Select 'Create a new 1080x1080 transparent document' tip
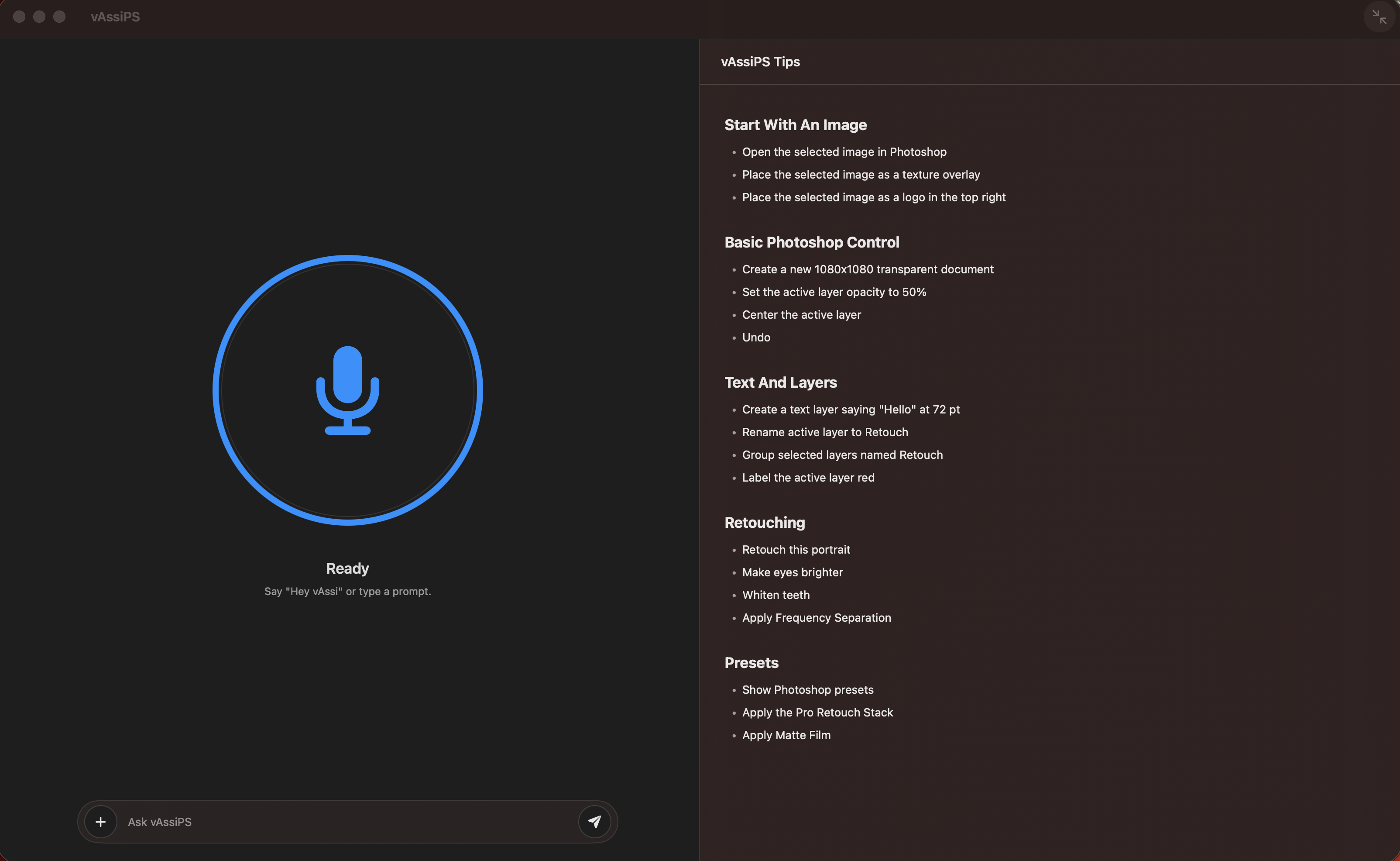The width and height of the screenshot is (1400, 861). (x=867, y=269)
